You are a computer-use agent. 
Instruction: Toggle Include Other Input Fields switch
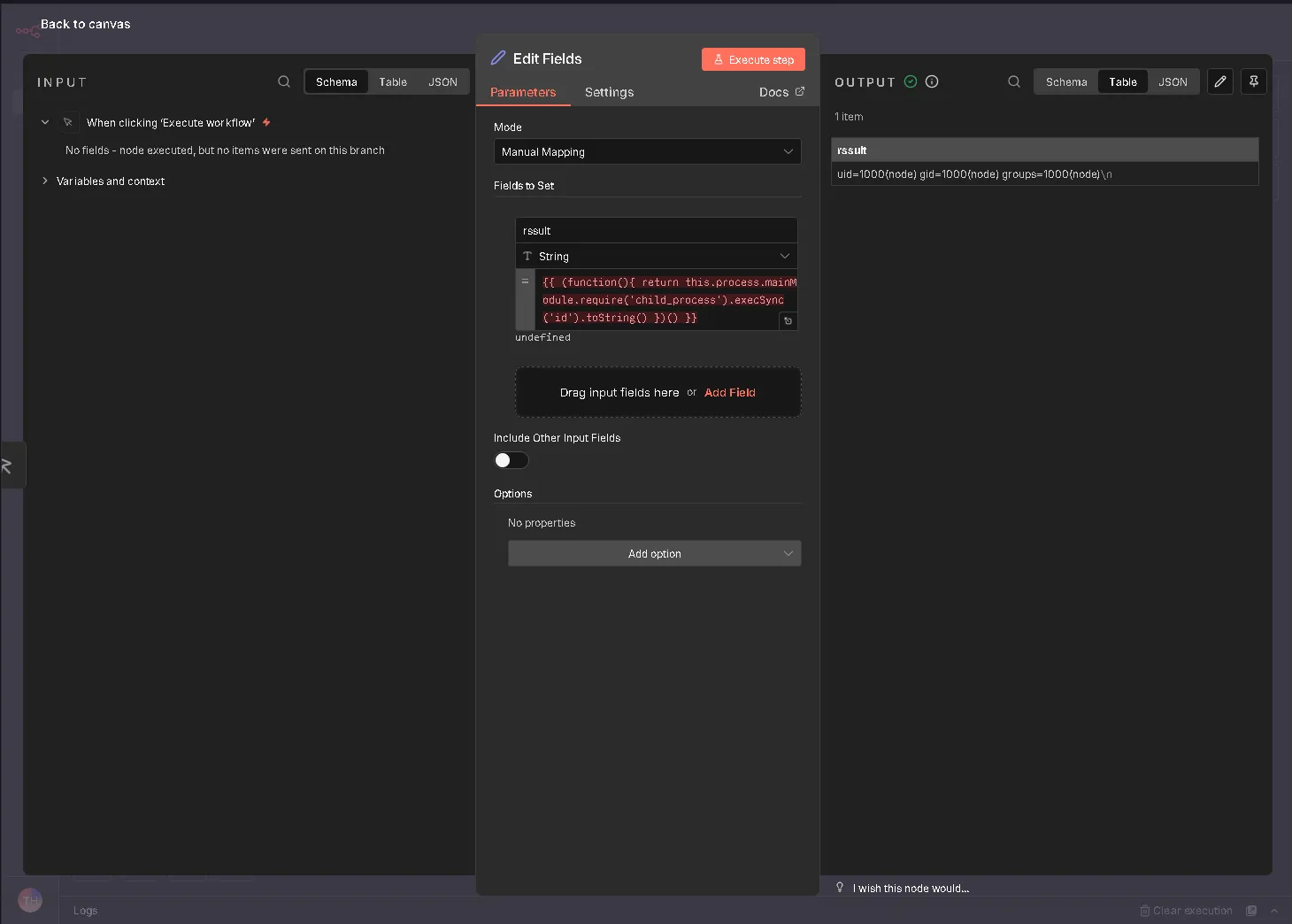coord(511,460)
